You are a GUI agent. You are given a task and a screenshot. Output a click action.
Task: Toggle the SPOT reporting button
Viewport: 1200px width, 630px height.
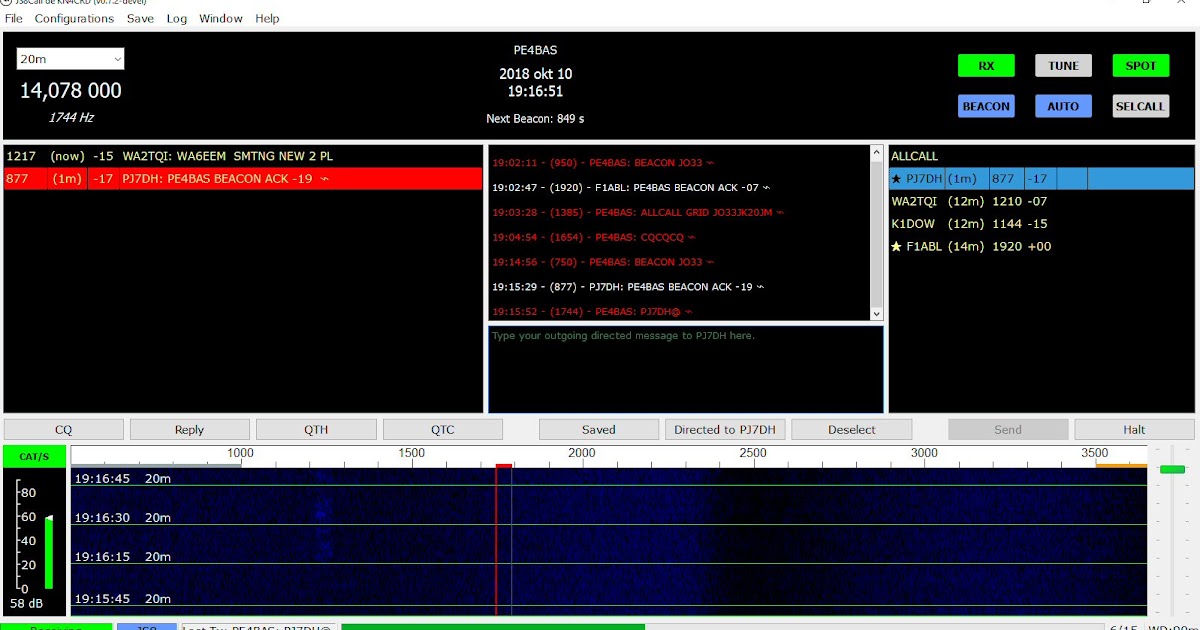[x=1140, y=65]
